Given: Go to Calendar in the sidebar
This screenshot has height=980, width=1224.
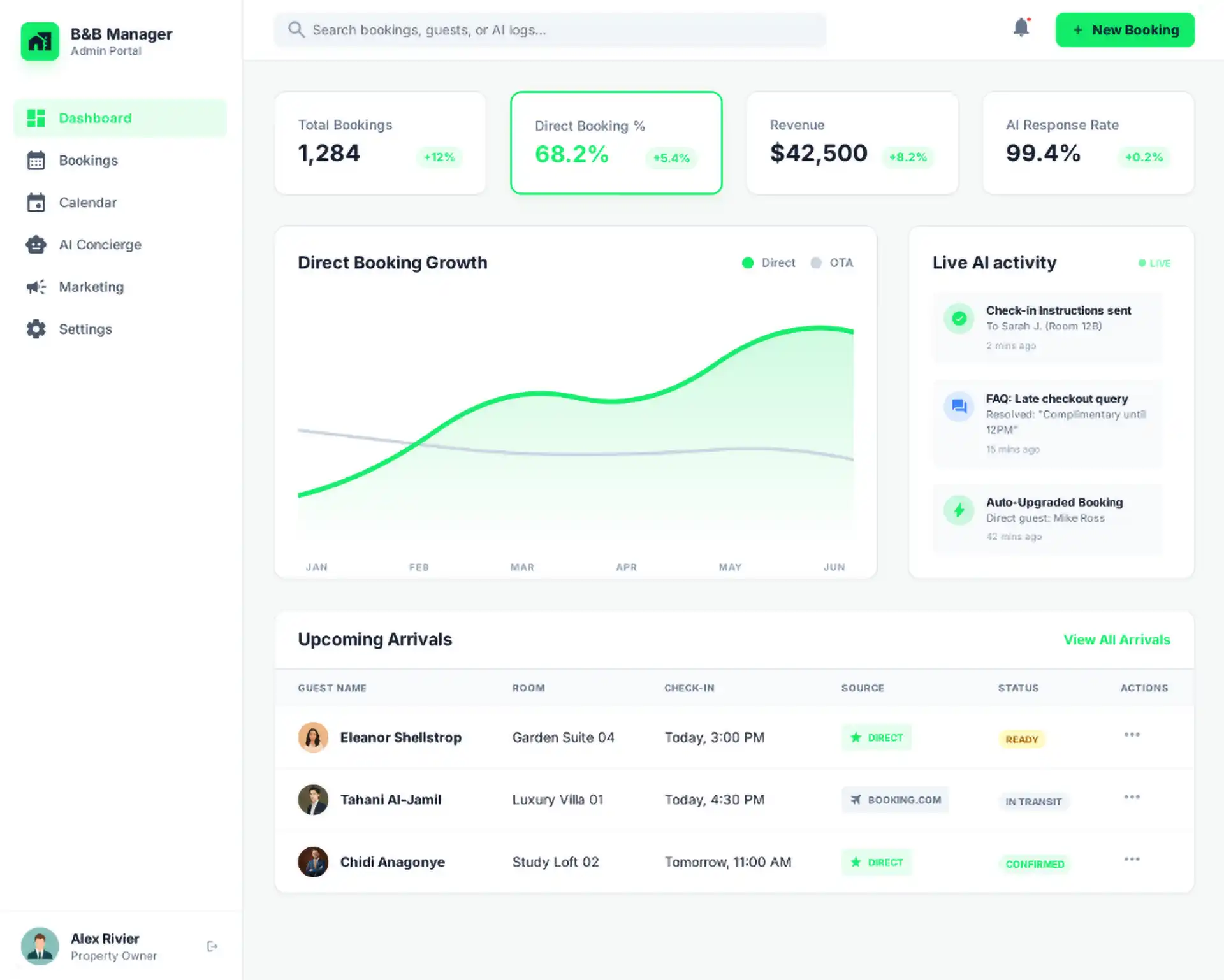Looking at the screenshot, I should click(x=87, y=203).
